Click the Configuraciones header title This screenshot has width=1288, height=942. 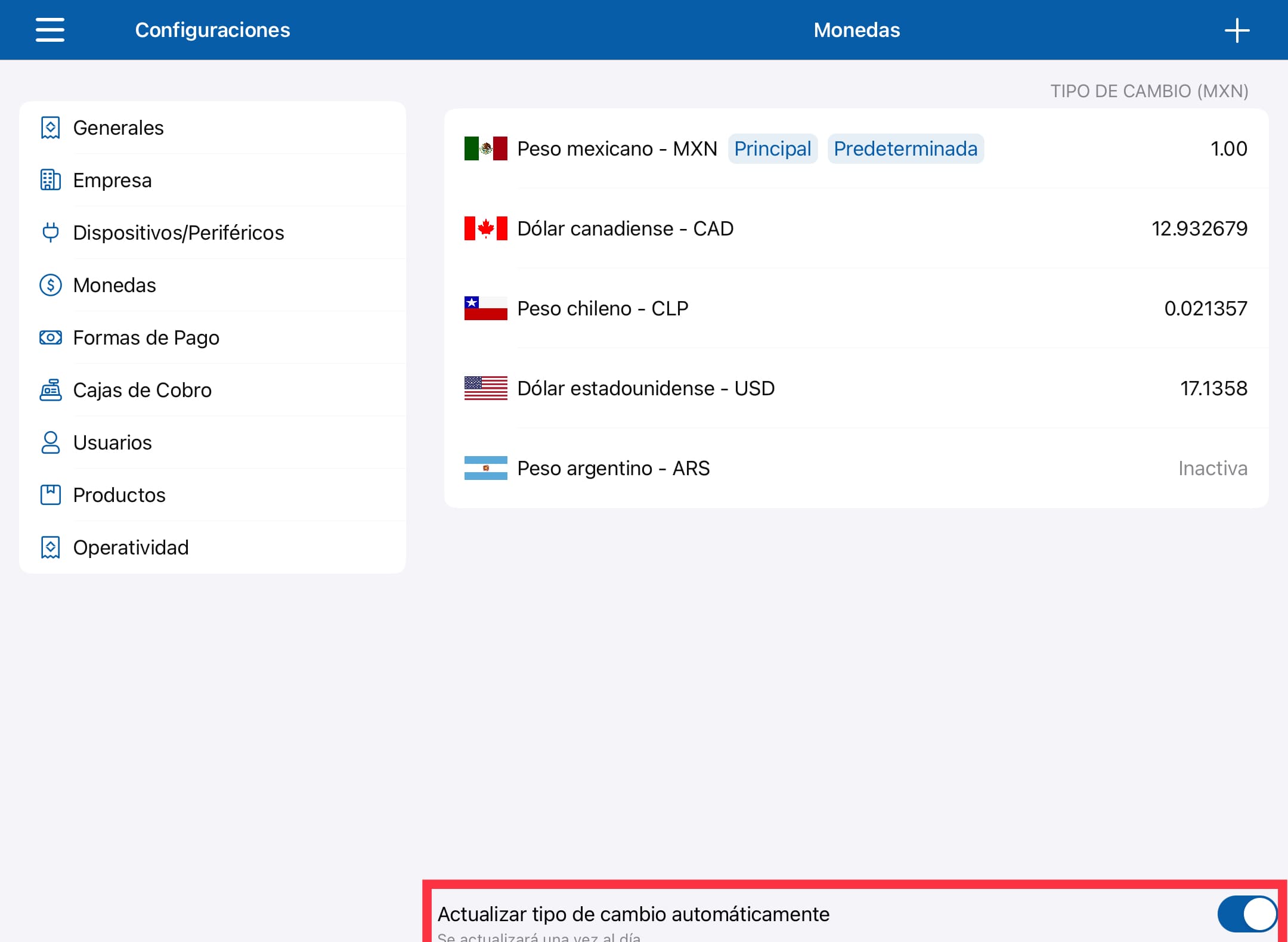[x=212, y=30]
